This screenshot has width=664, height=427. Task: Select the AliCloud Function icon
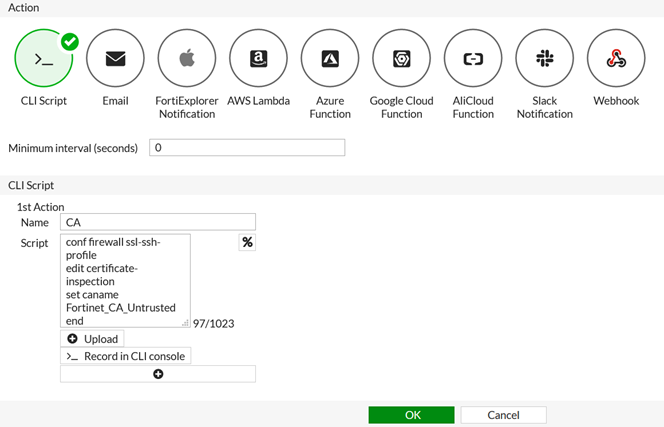pyautogui.click(x=473, y=60)
